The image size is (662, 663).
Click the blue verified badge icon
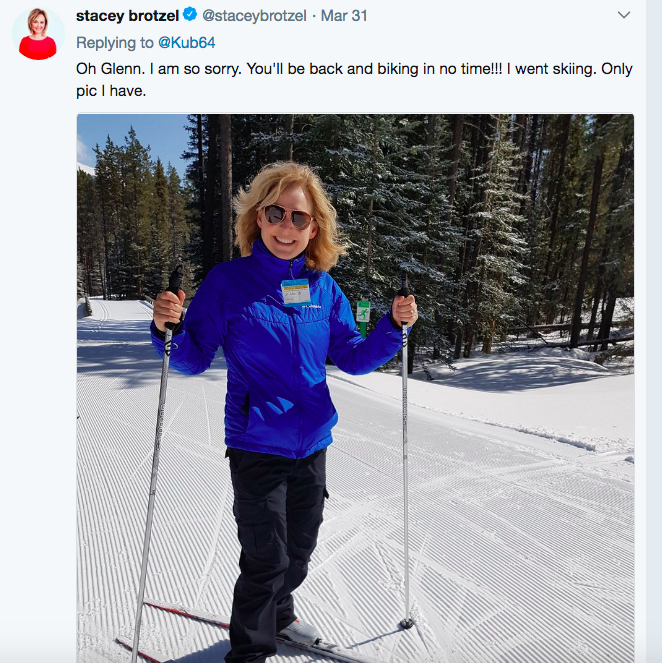tap(188, 16)
